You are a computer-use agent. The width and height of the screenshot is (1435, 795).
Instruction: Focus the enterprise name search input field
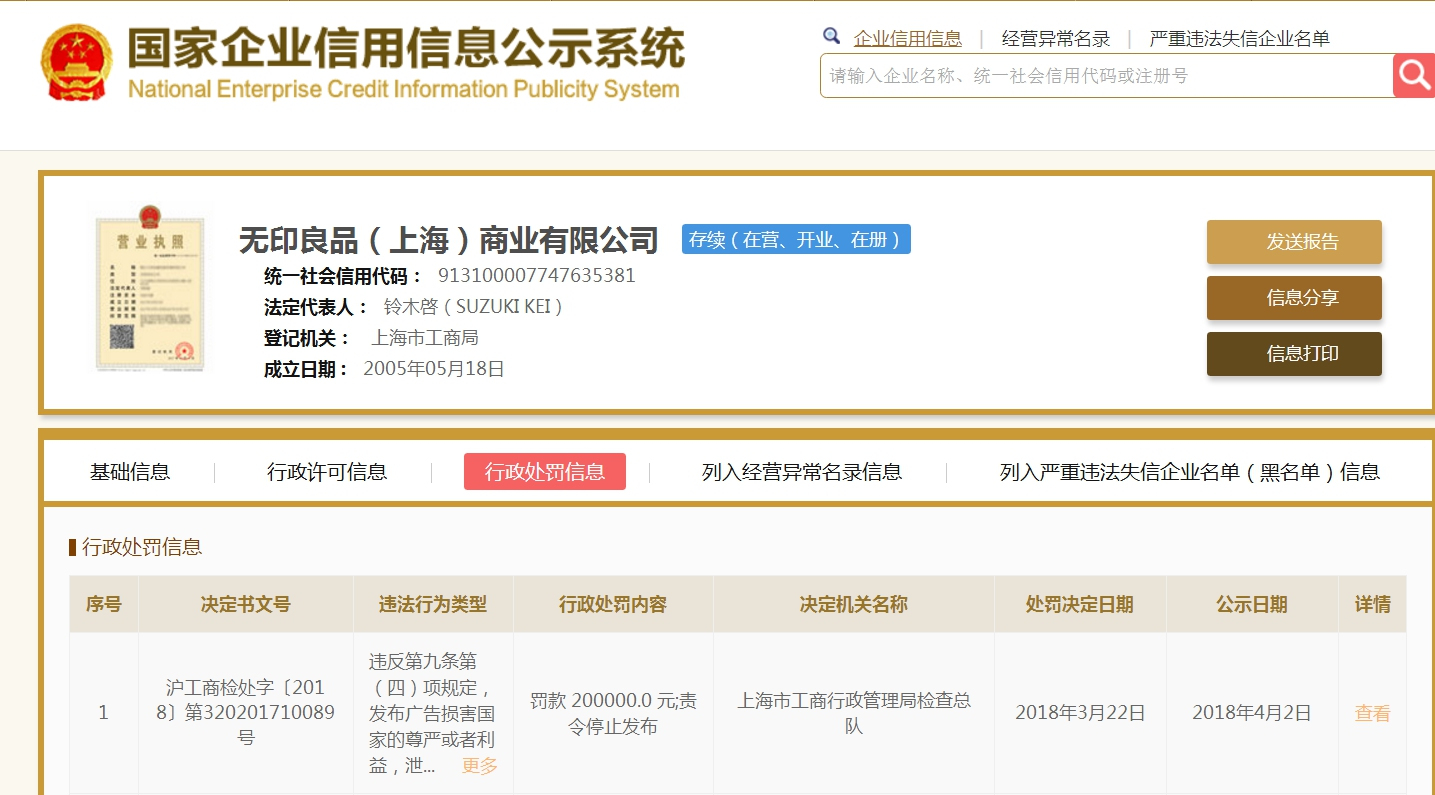point(1106,75)
